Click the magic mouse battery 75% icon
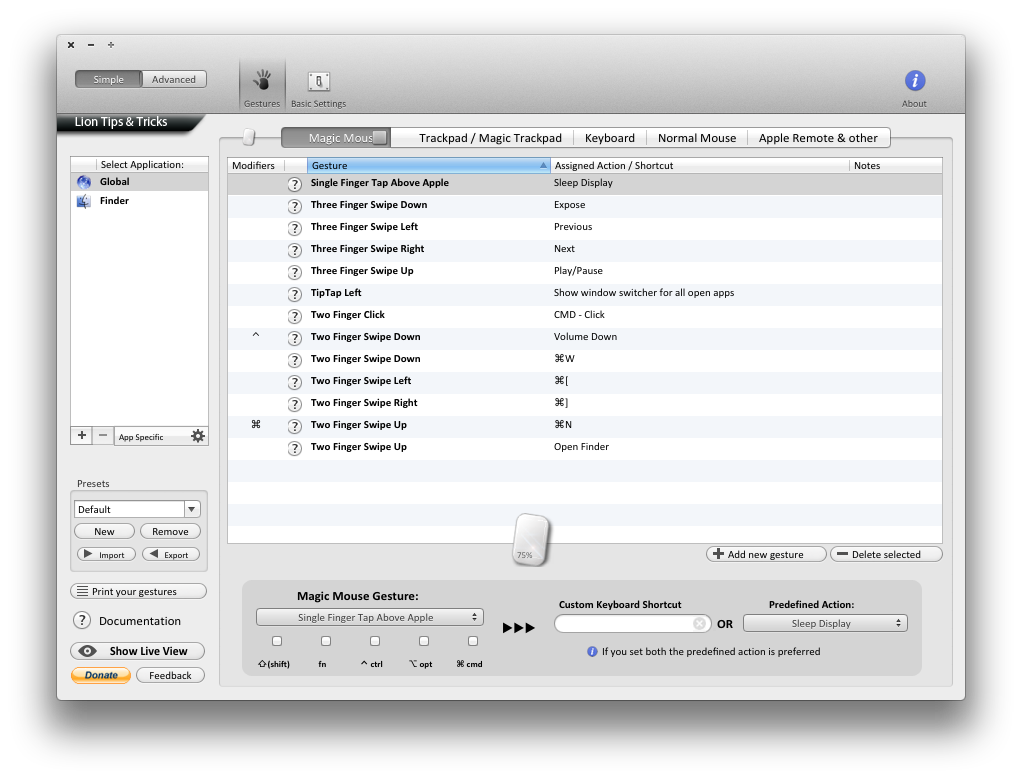The image size is (1022, 779). pyautogui.click(x=531, y=540)
